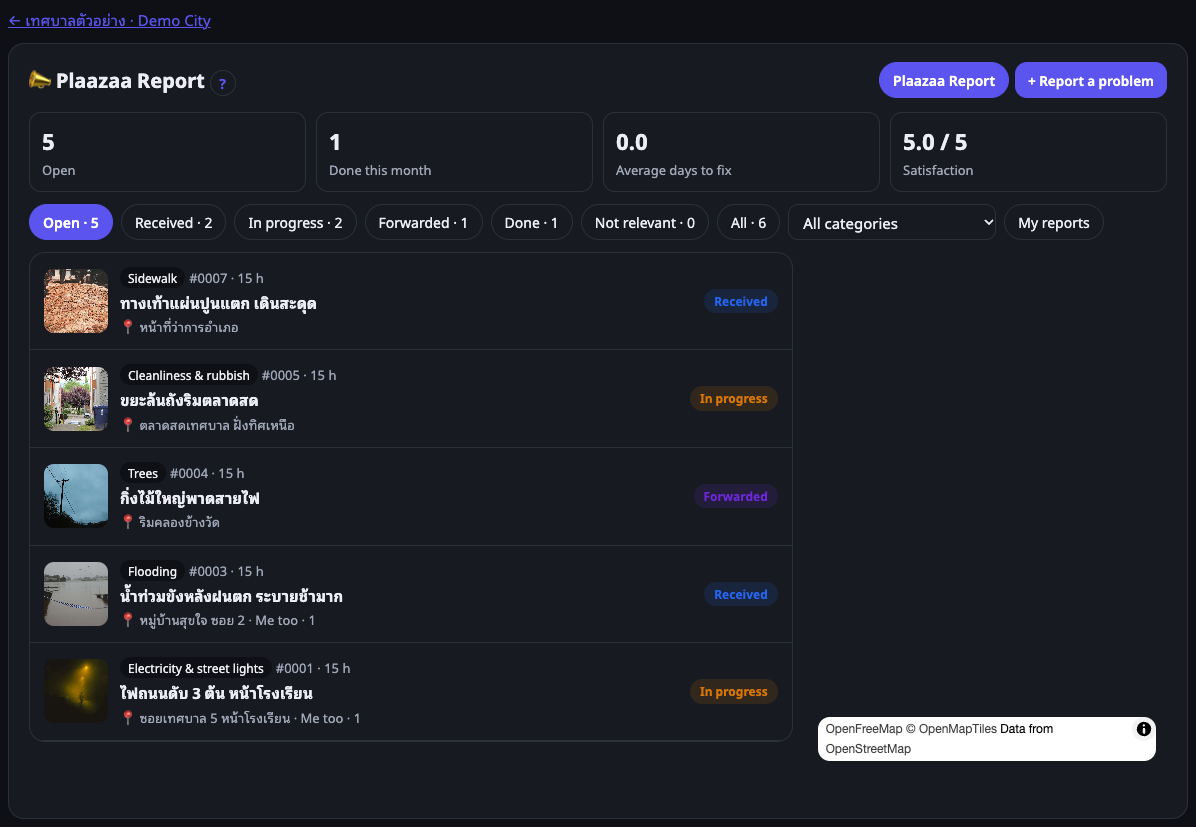Open report titled กิ่งไม้ใหญ่พาดสายไฟ
This screenshot has width=1196, height=827.
click(x=190, y=498)
